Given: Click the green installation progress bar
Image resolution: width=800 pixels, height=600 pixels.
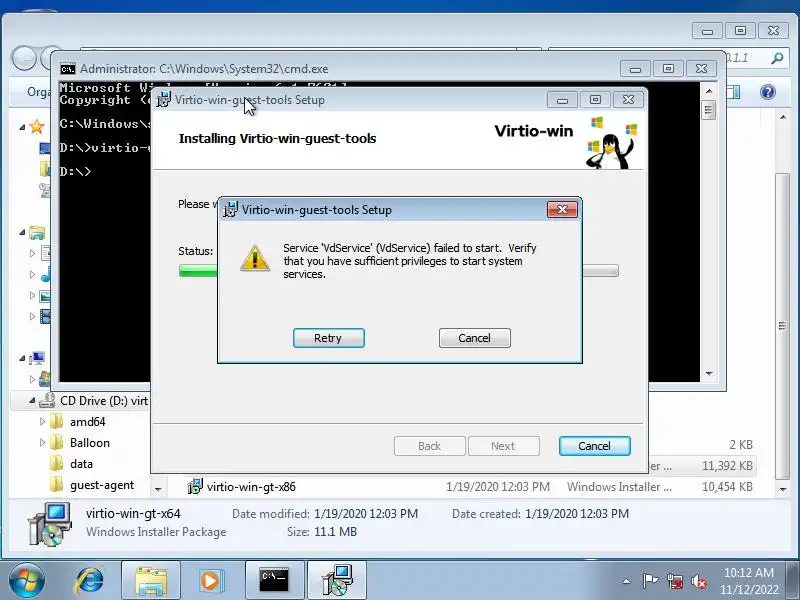Looking at the screenshot, I should (198, 270).
